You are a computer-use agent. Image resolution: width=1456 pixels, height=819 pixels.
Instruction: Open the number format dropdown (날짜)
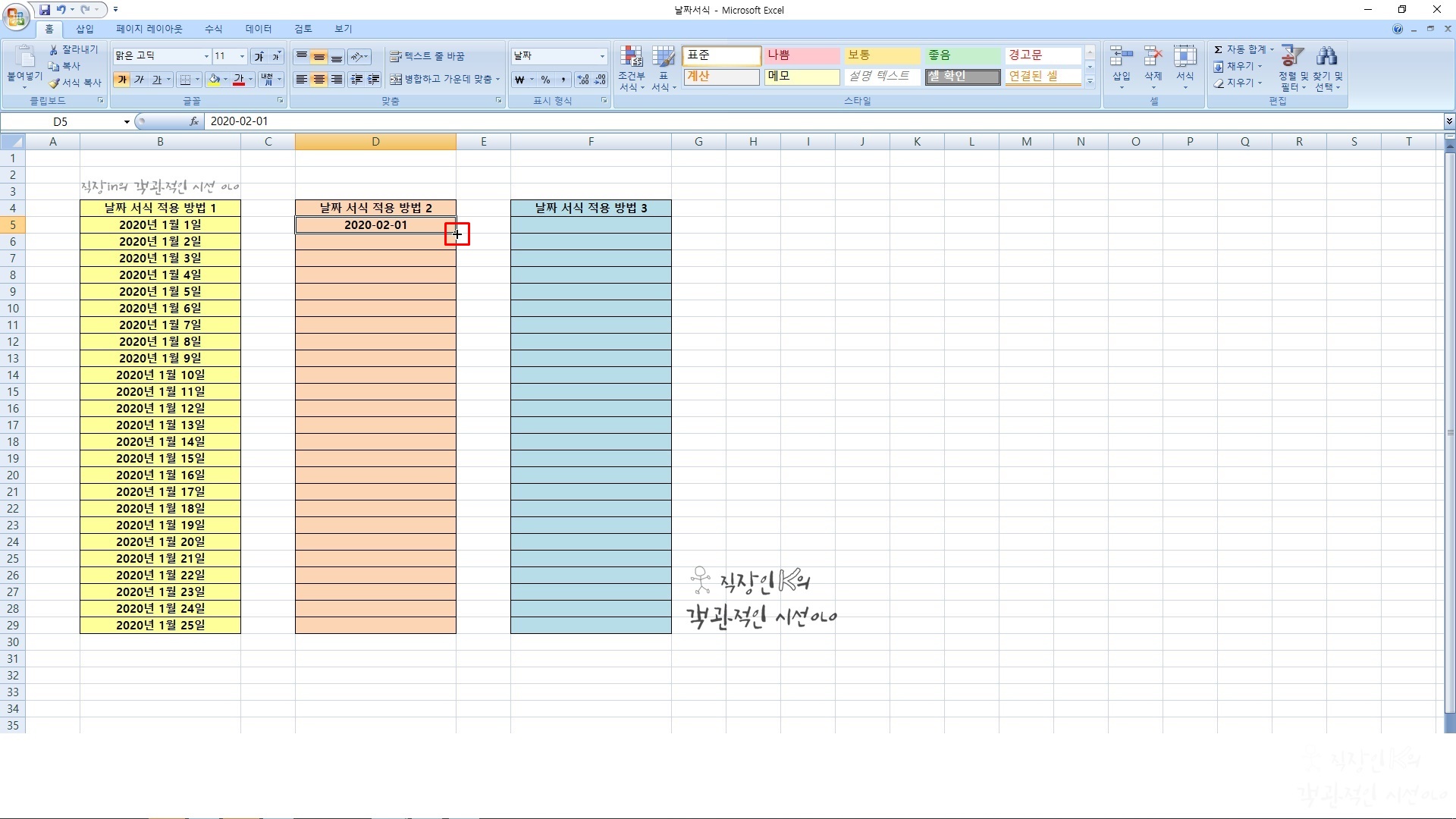[x=602, y=56]
